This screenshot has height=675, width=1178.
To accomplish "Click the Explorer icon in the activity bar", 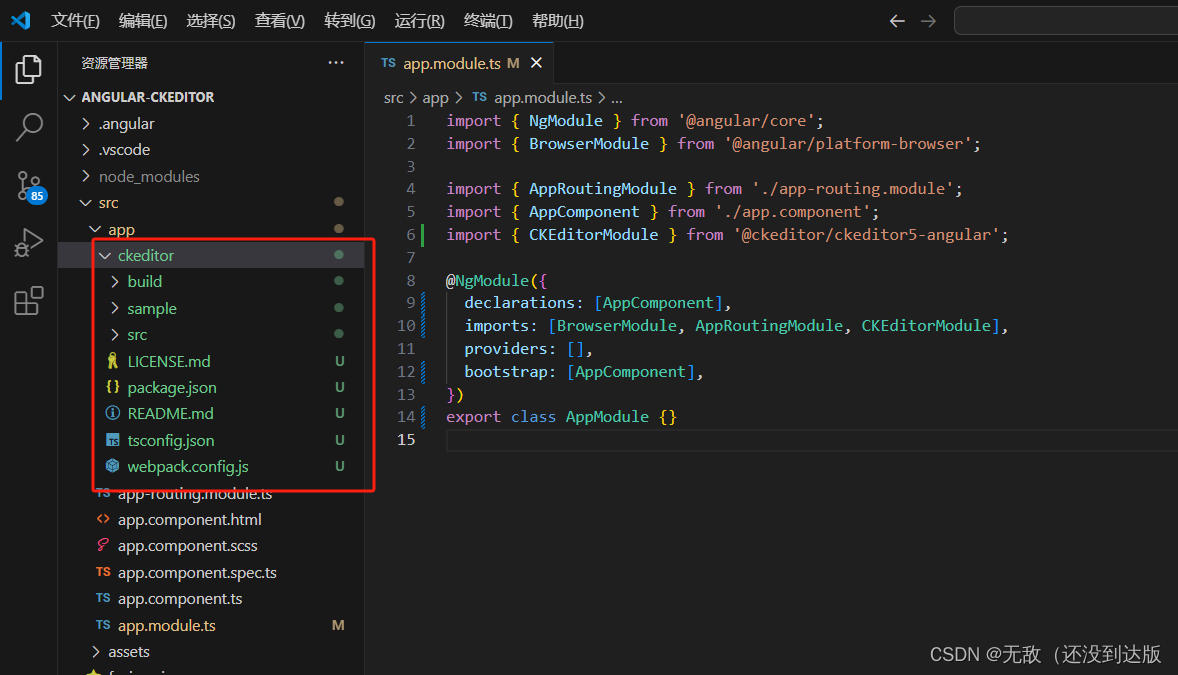I will (30, 69).
